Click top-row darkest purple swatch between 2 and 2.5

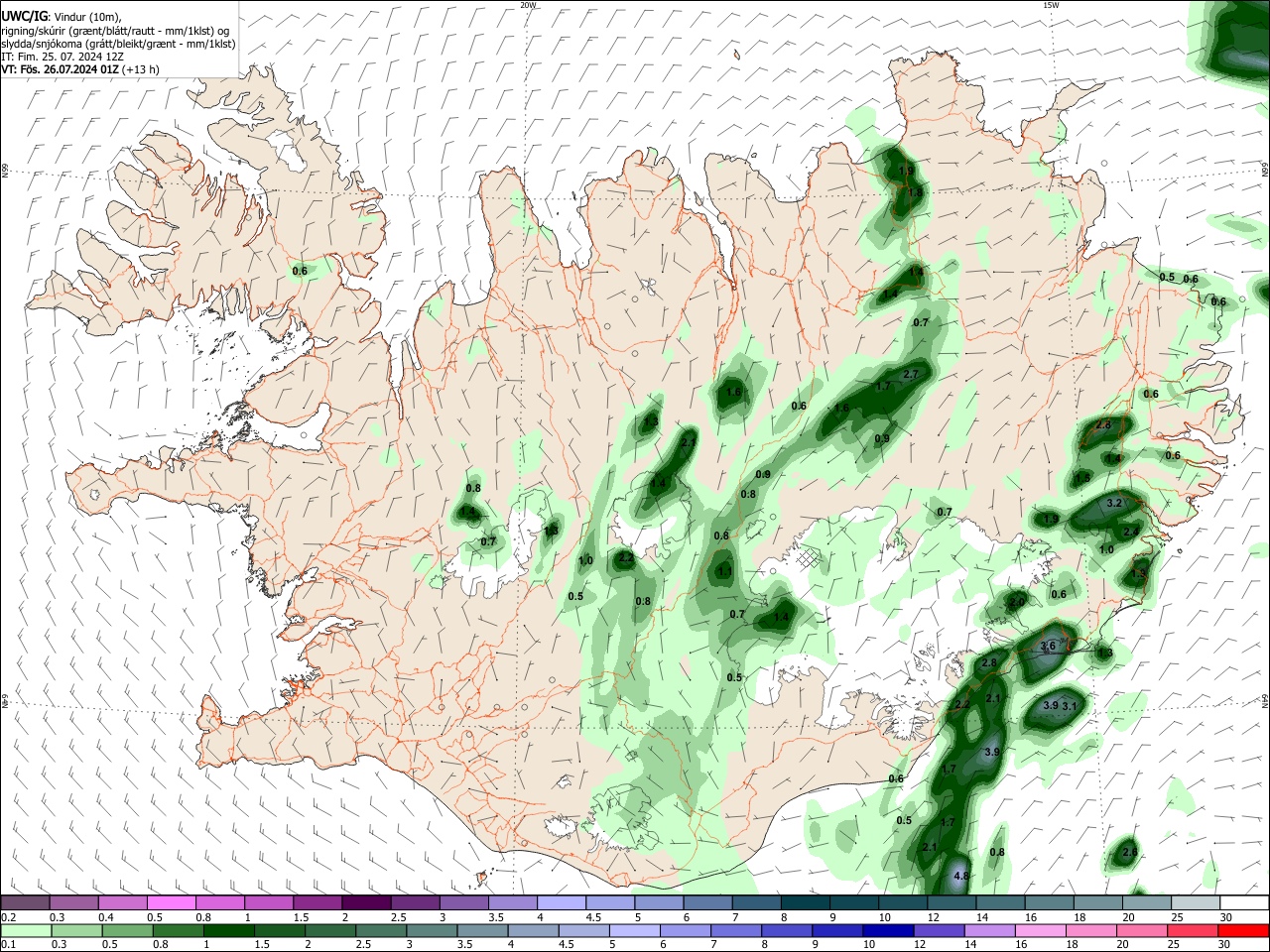coord(365,903)
